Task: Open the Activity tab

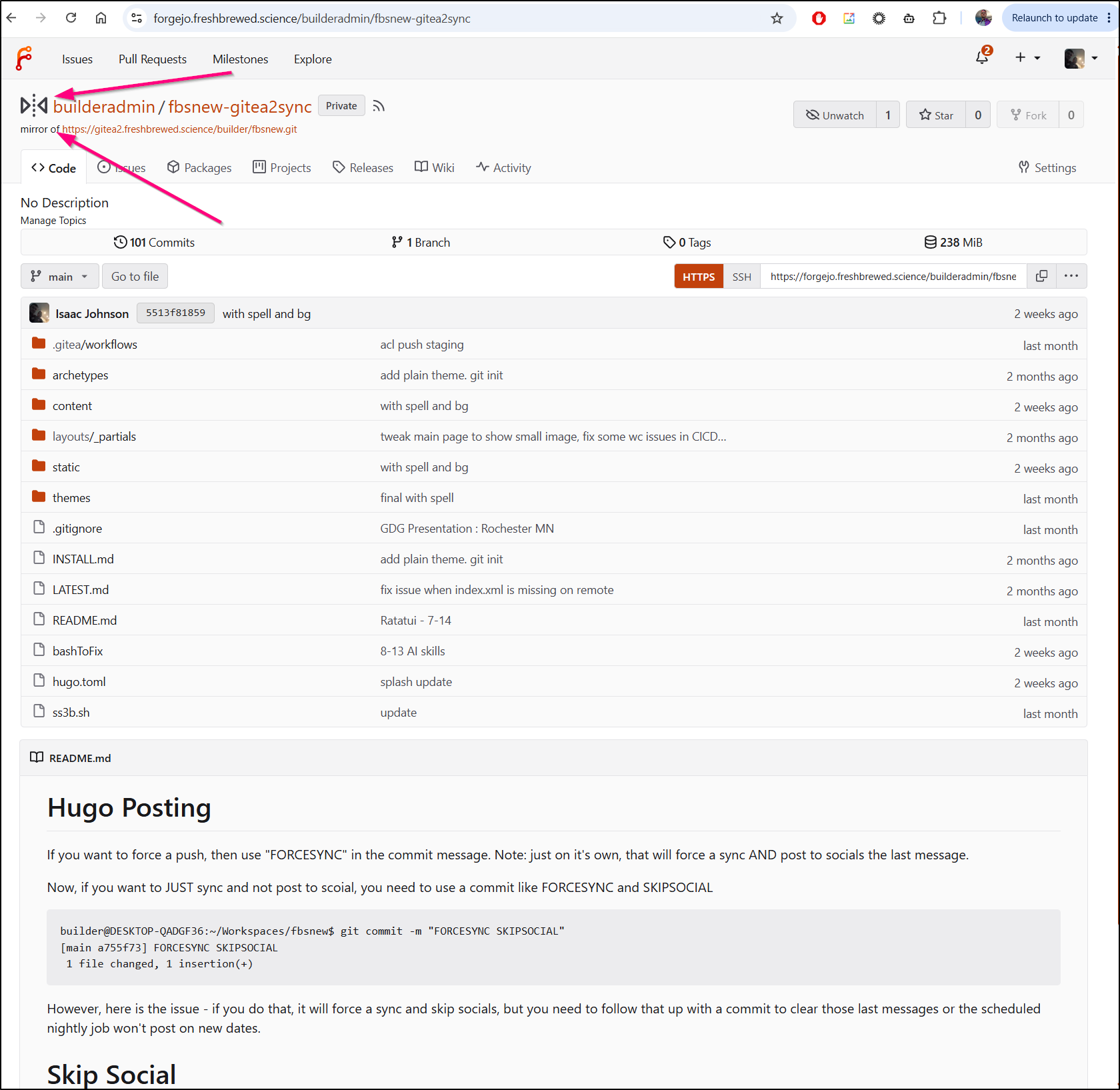Action: [503, 168]
